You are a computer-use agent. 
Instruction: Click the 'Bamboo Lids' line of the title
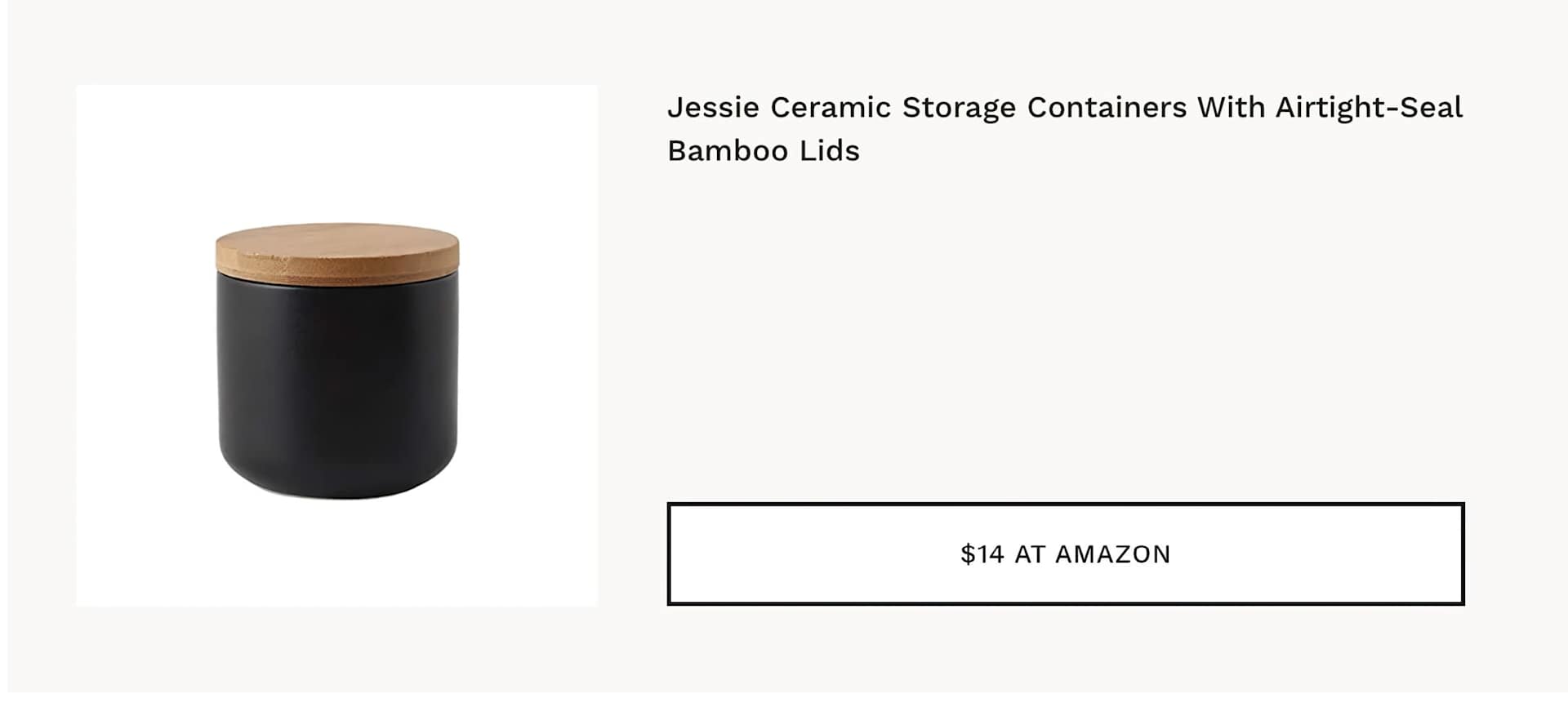click(x=764, y=153)
